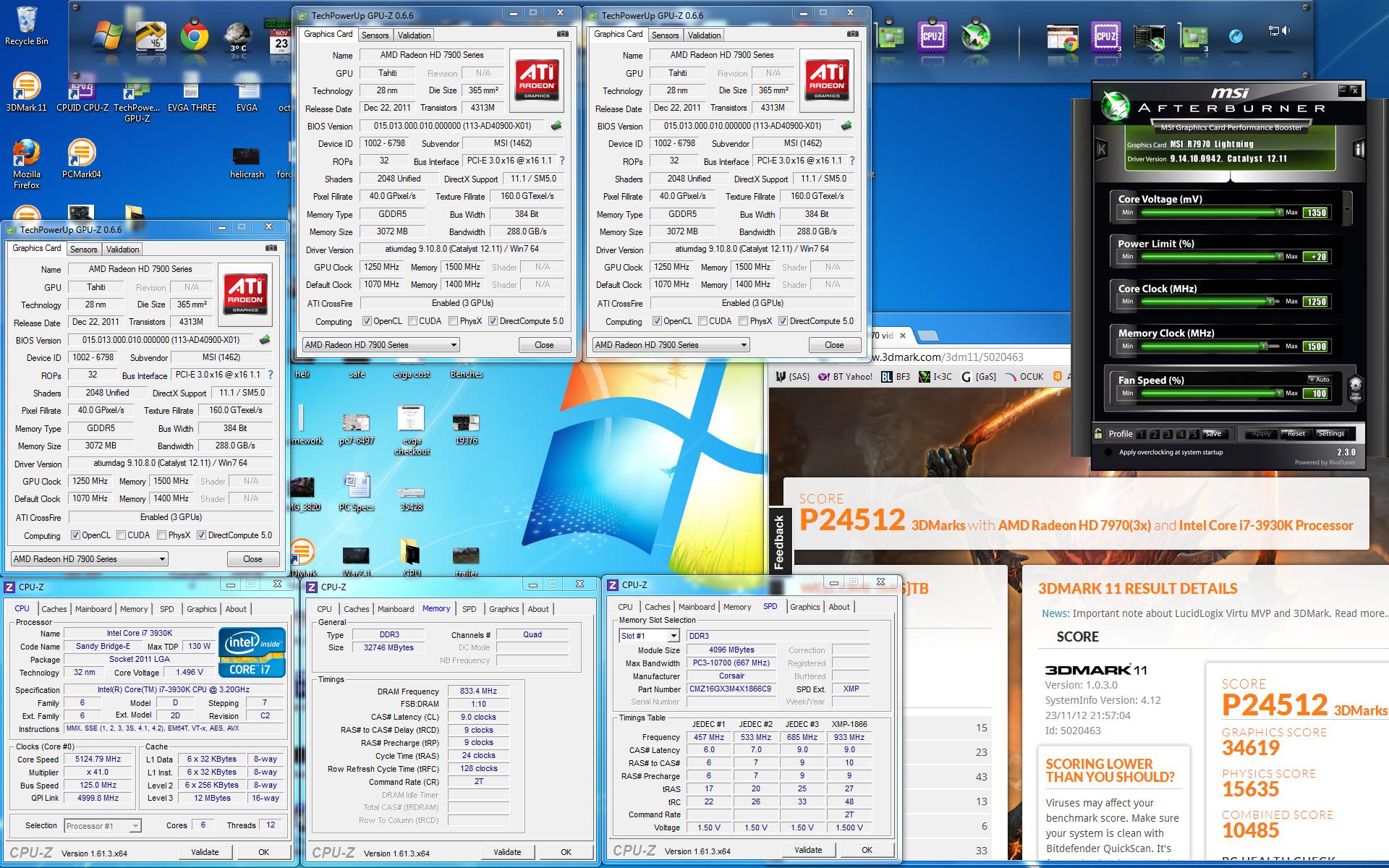Launch Google Chrome from the top dock
The image size is (1389, 868).
click(194, 36)
